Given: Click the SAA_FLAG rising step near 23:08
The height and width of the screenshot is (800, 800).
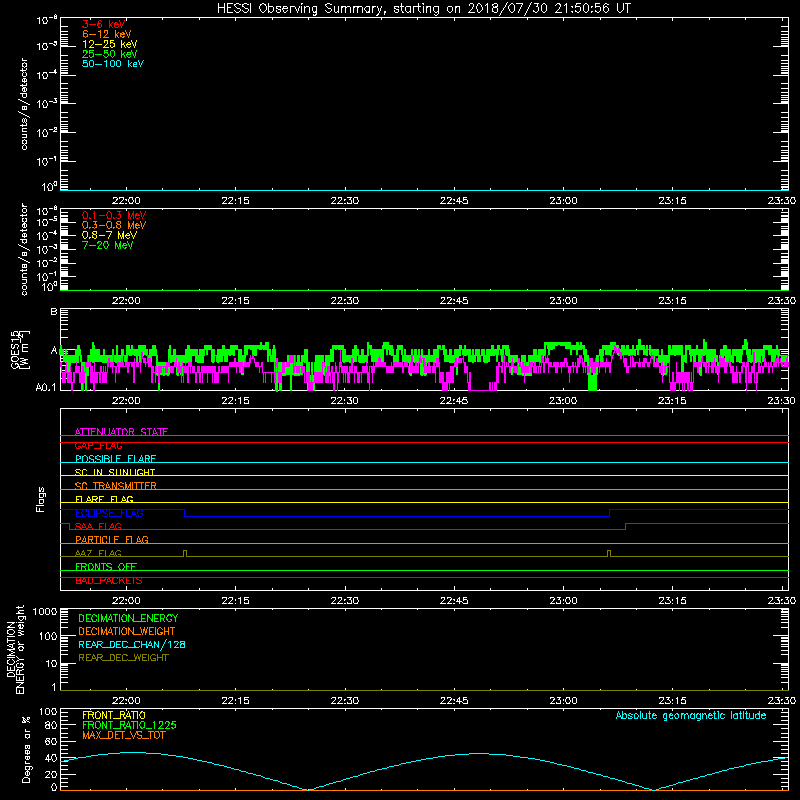Looking at the screenshot, I should tap(626, 527).
